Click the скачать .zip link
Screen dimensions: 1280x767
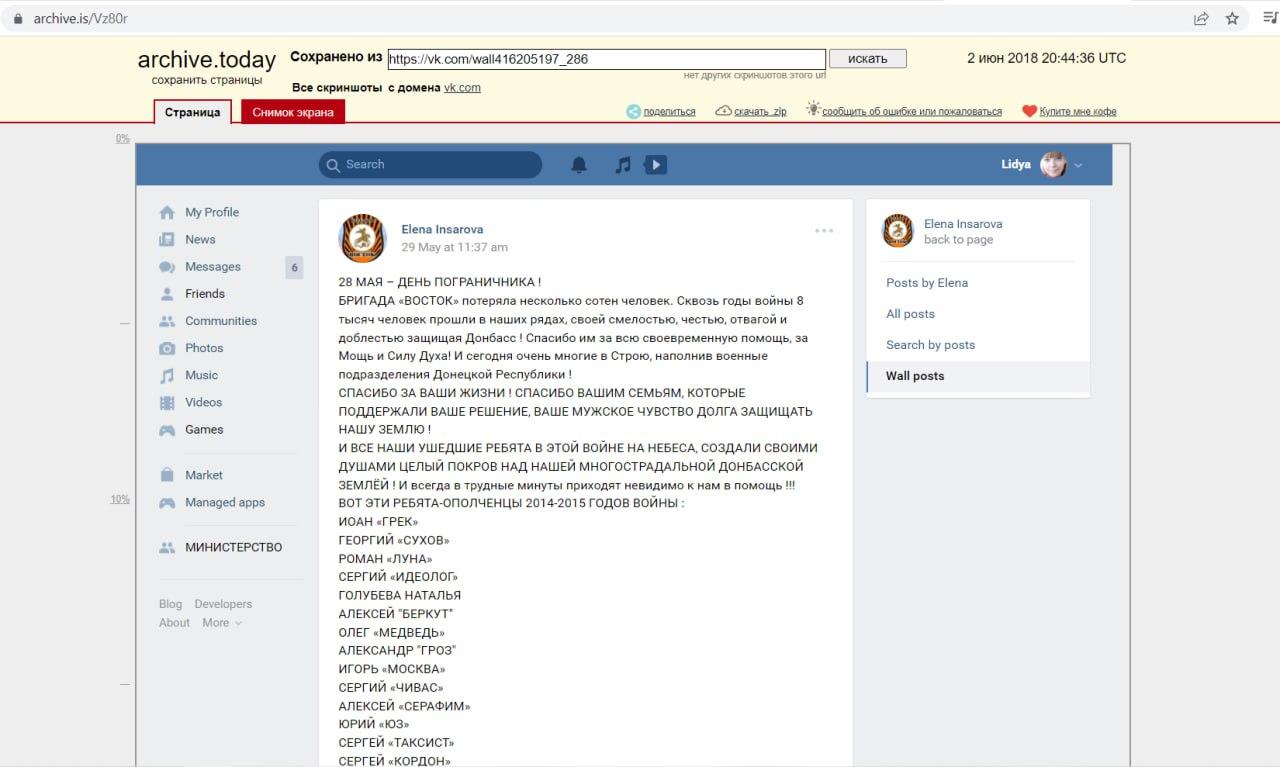tap(761, 112)
